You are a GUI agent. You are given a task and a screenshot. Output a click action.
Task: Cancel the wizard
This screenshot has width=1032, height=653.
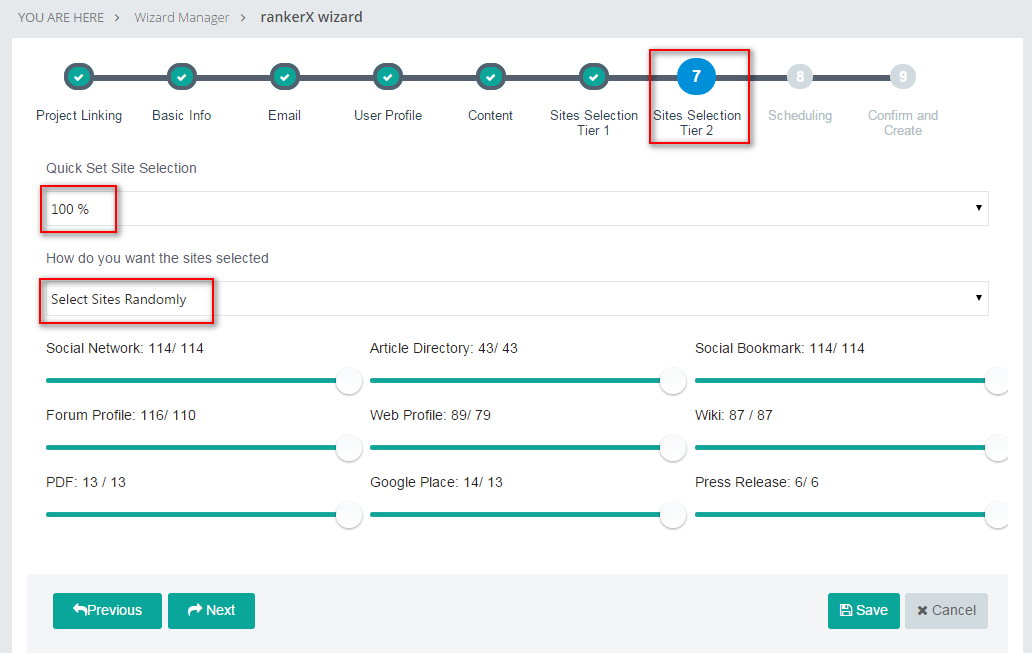coord(946,611)
